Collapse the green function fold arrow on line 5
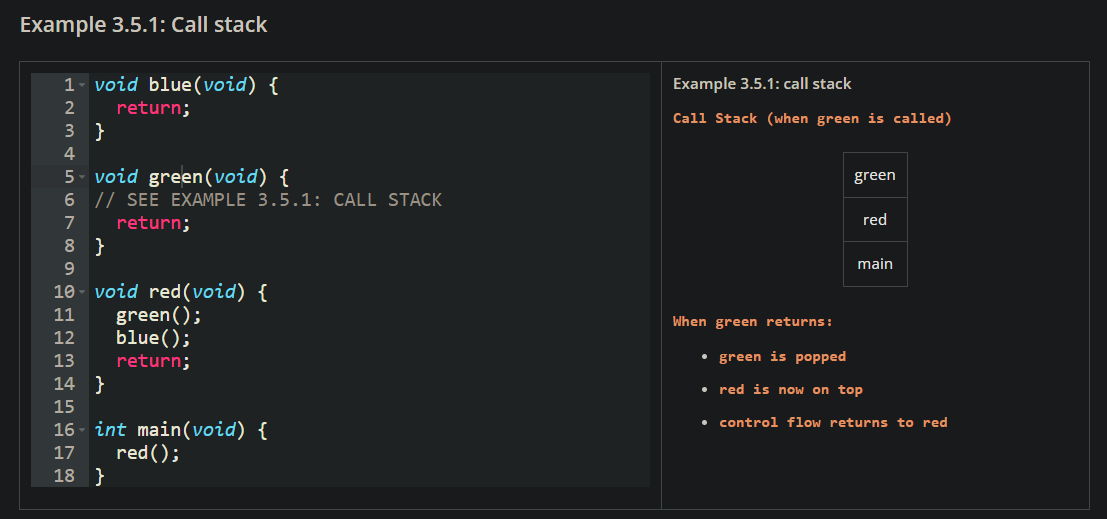Viewport: 1107px width, 519px height. [x=82, y=177]
